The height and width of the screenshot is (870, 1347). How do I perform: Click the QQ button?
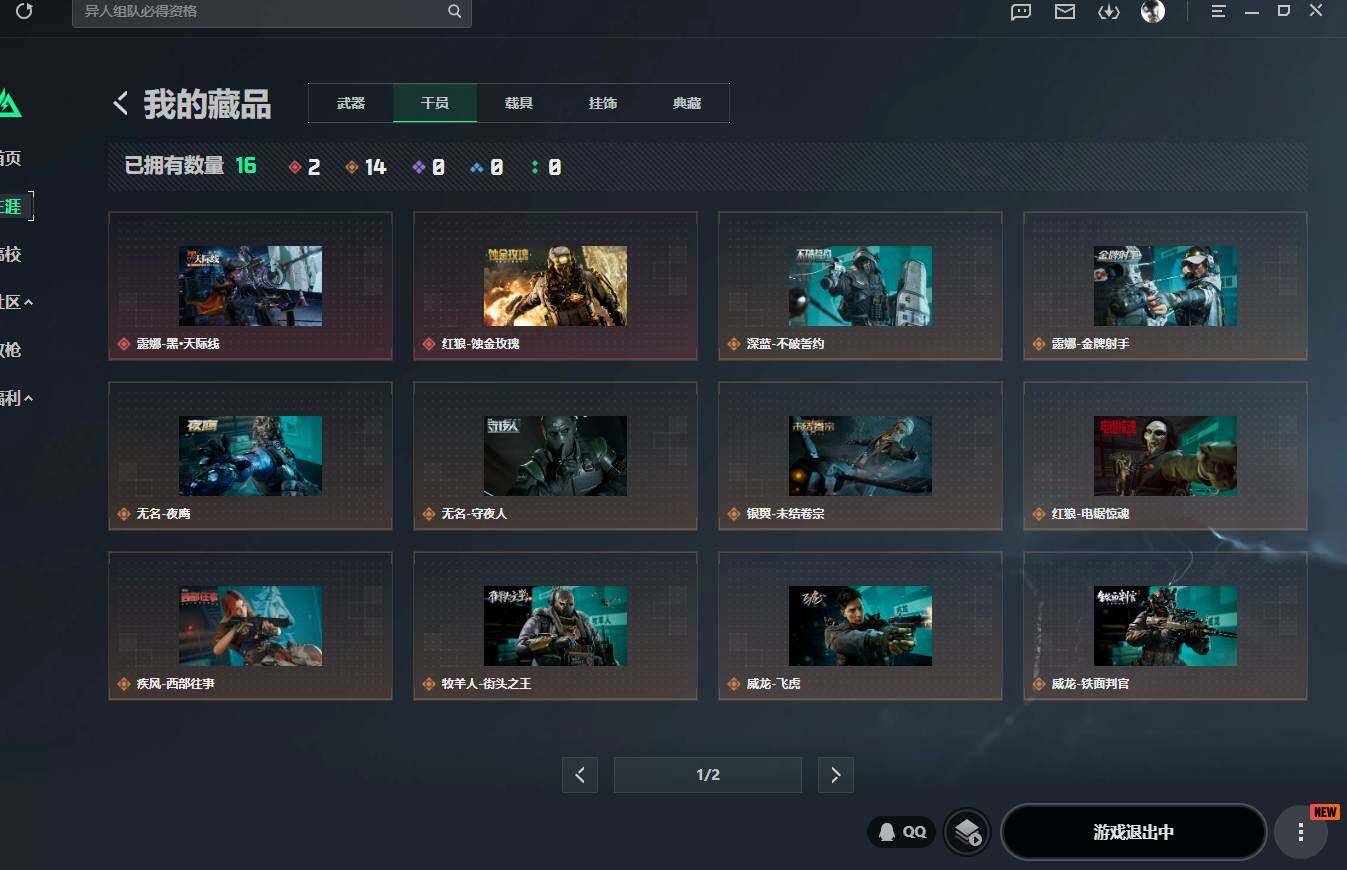pyautogui.click(x=902, y=832)
